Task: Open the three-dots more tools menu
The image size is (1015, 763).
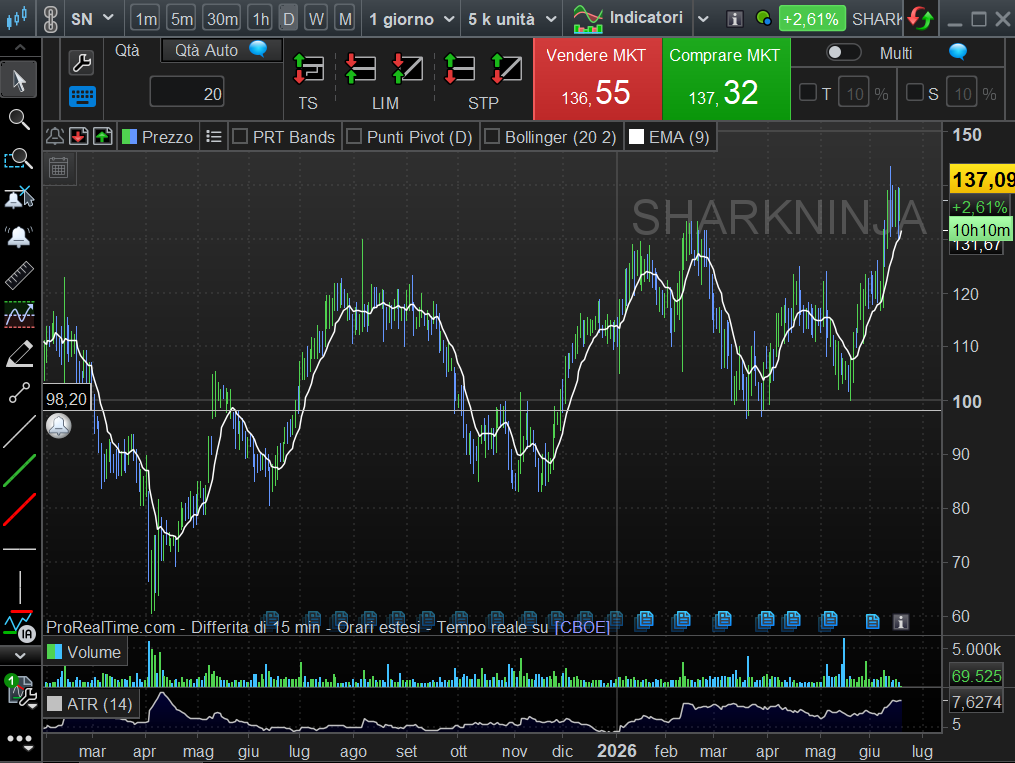Action: (x=19, y=741)
